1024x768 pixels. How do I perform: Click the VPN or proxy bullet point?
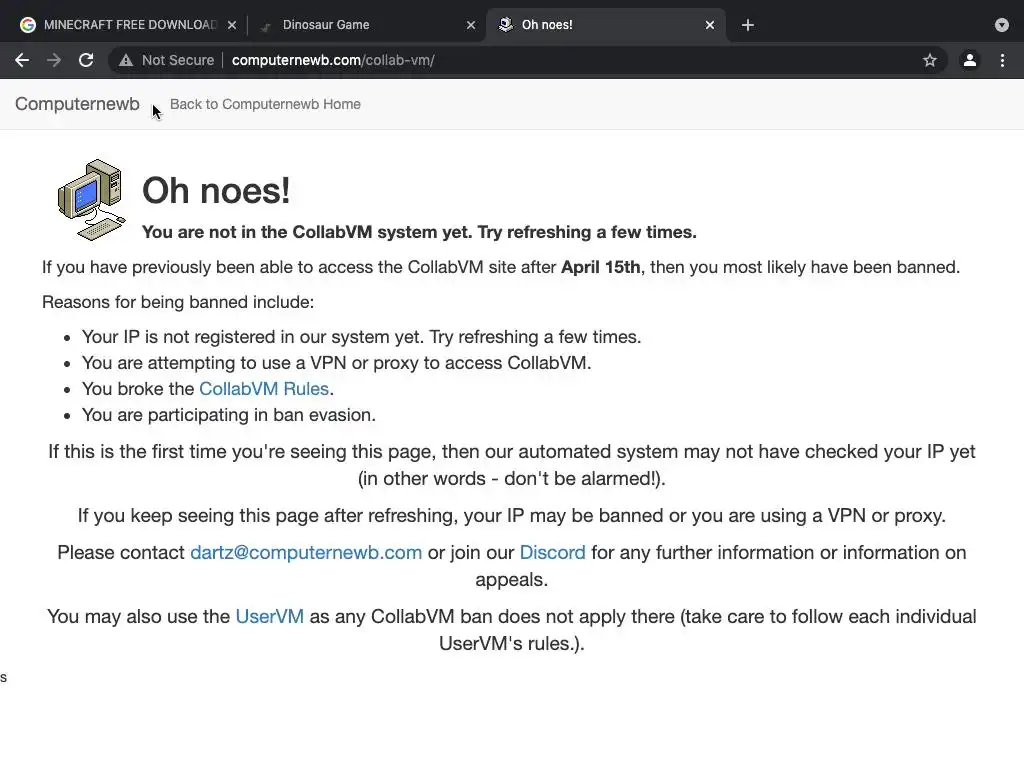pos(336,362)
